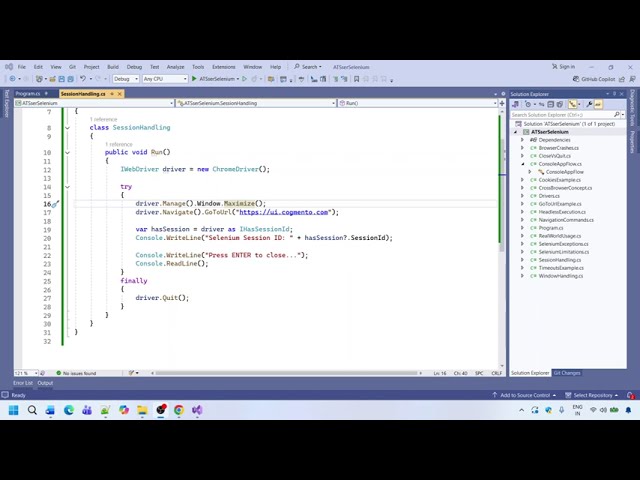Open the Extensions menu
The height and width of the screenshot is (480, 640).
224,67
